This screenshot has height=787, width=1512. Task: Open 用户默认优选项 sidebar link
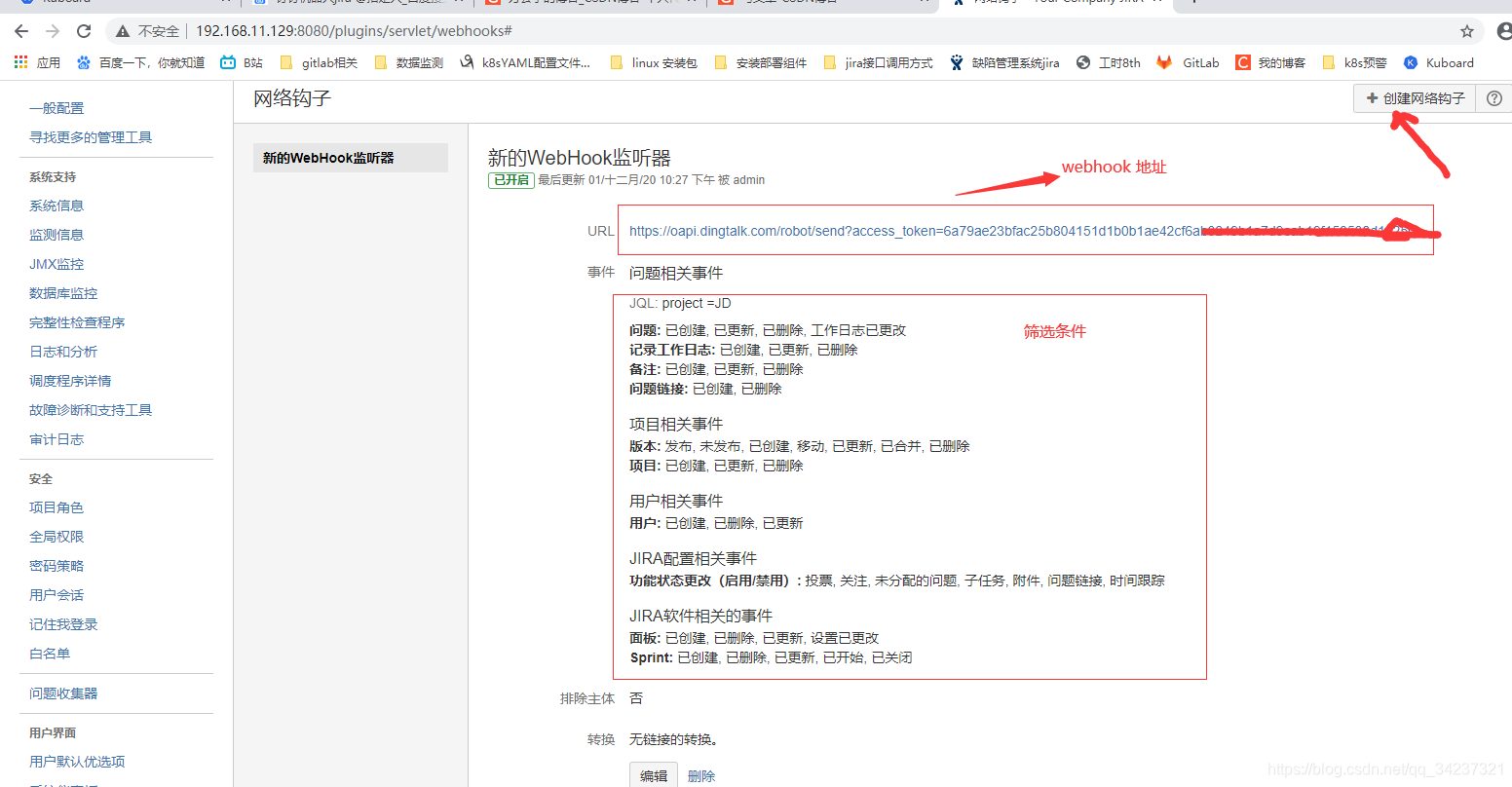(x=77, y=762)
